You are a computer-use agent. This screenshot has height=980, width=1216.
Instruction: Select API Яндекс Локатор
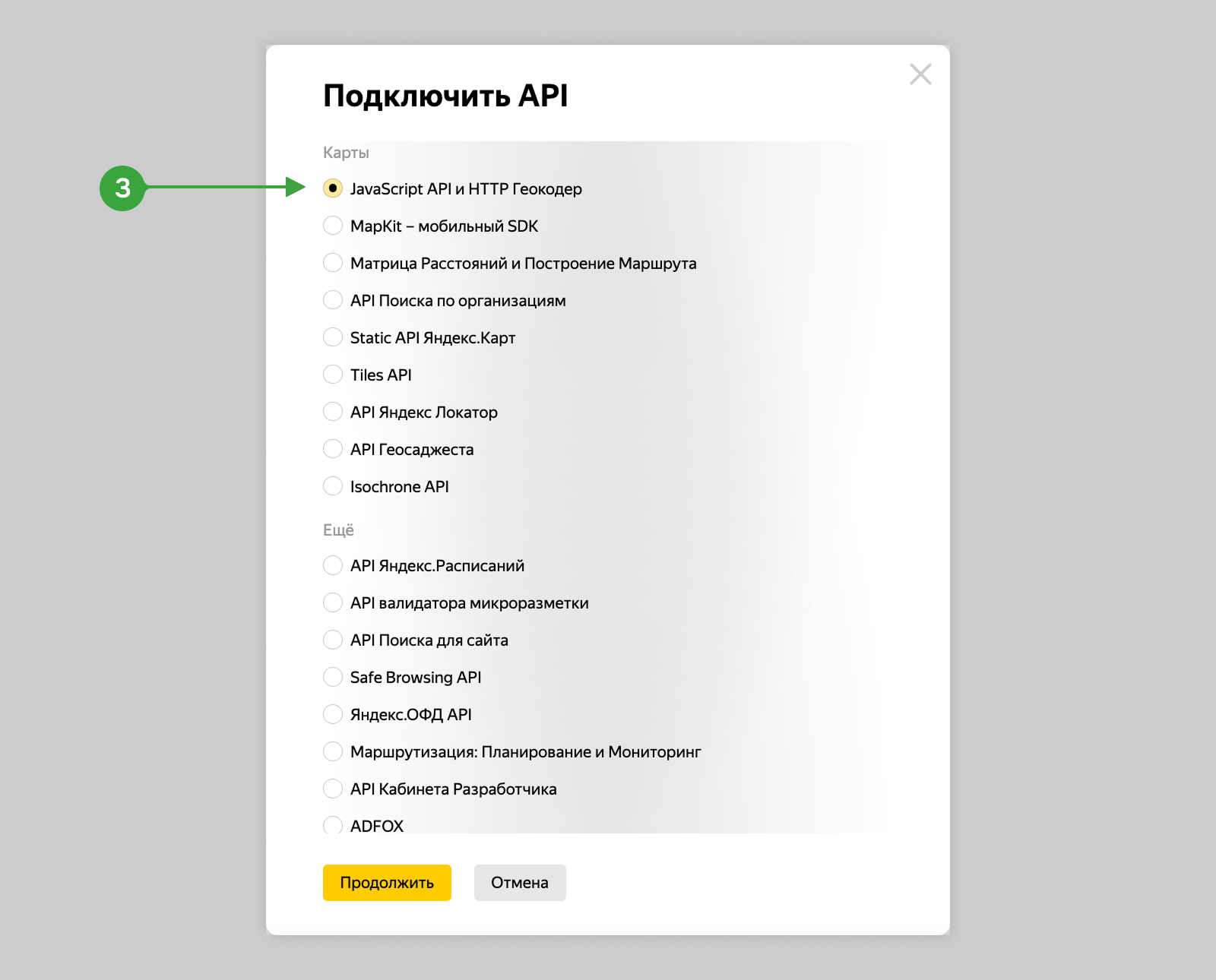pyautogui.click(x=333, y=412)
